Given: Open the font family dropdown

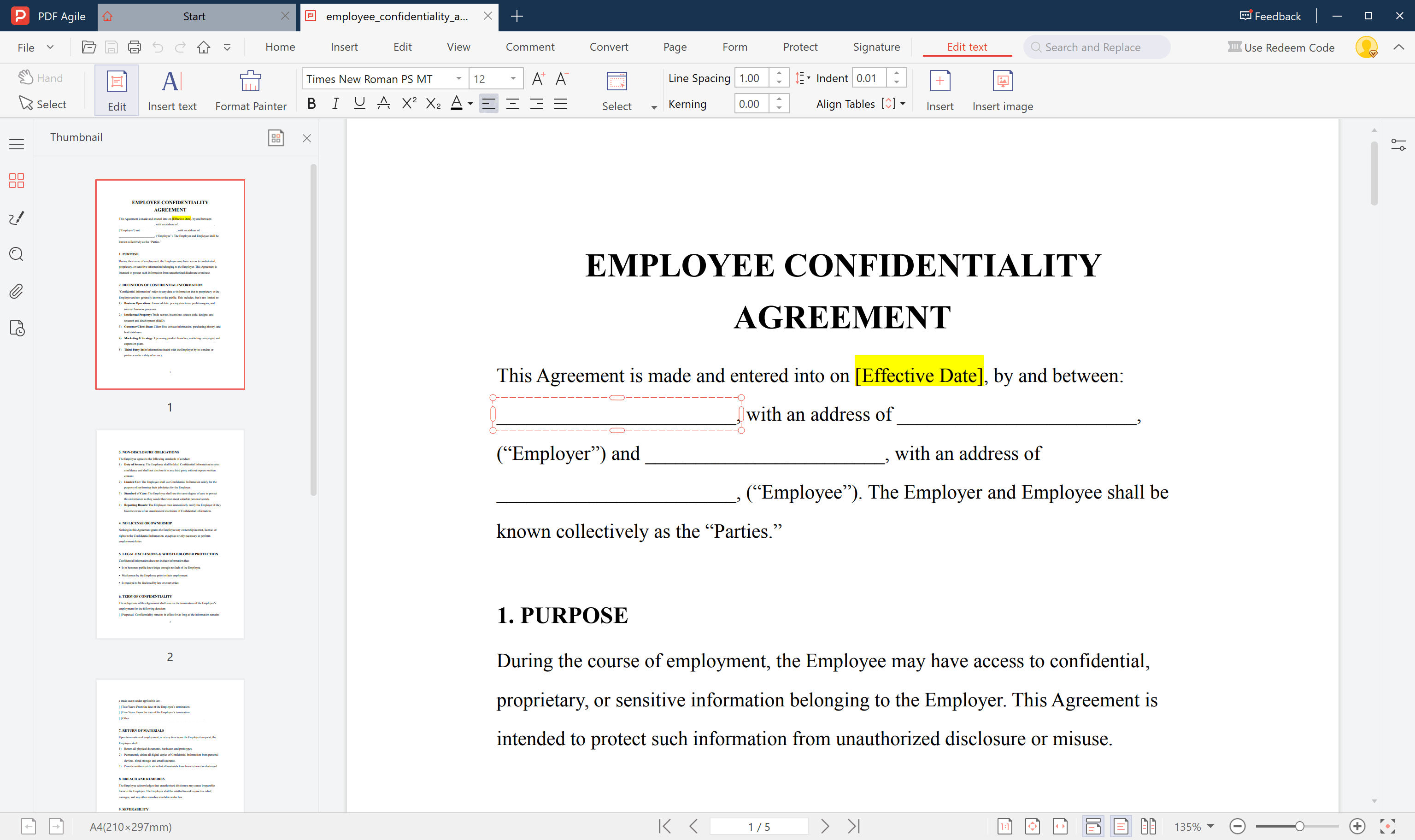Looking at the screenshot, I should (x=458, y=79).
